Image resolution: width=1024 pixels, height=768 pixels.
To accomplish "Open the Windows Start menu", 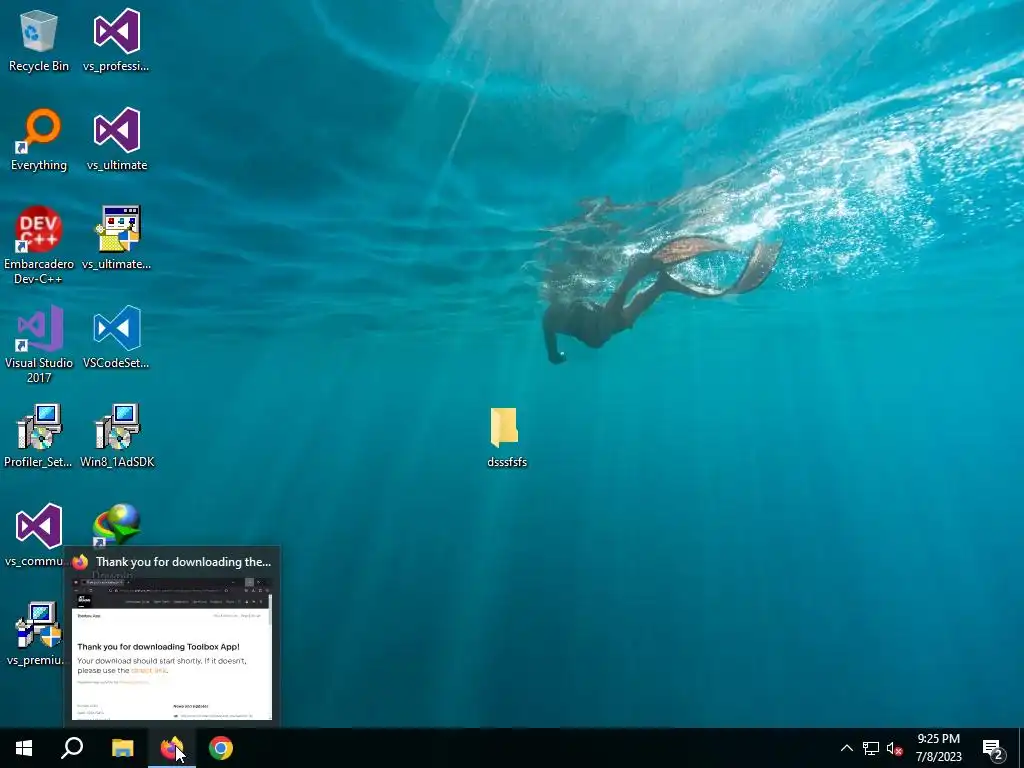I will click(x=24, y=748).
